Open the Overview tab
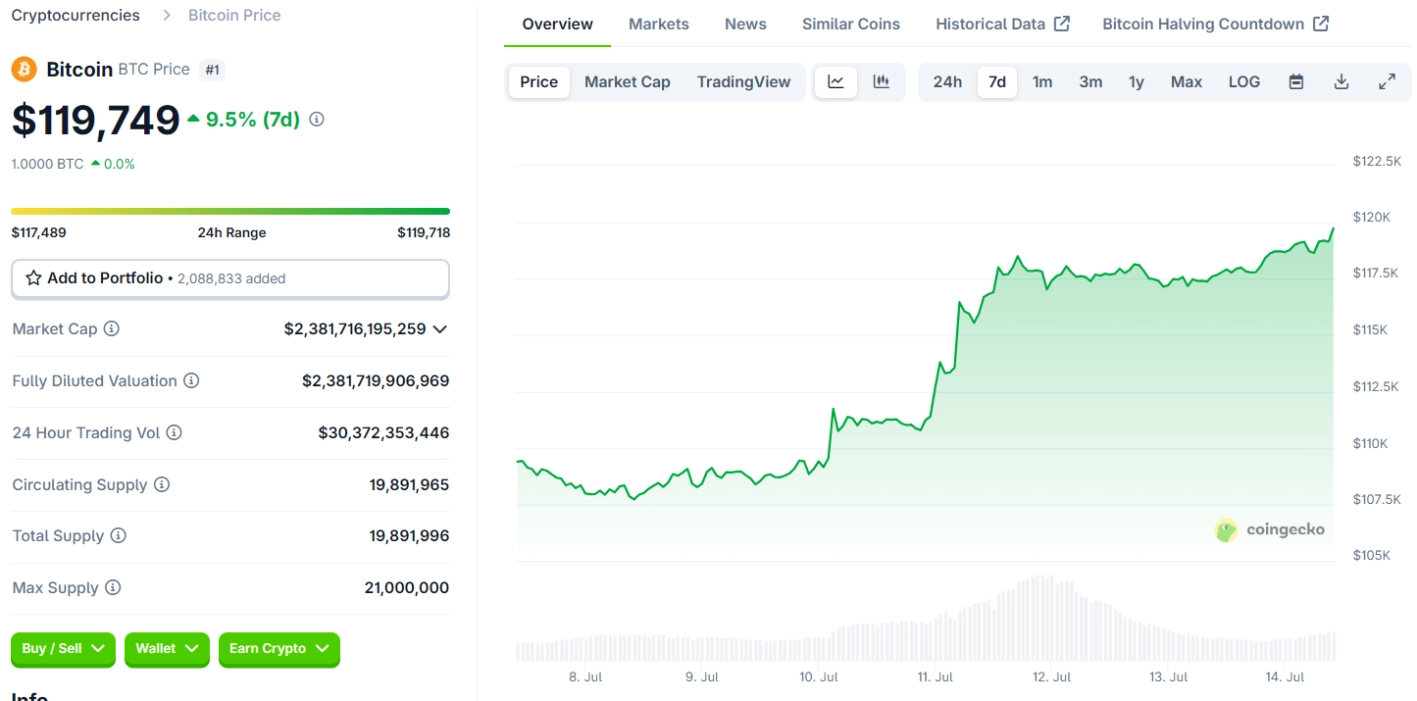This screenshot has height=701, width=1417. click(x=557, y=24)
